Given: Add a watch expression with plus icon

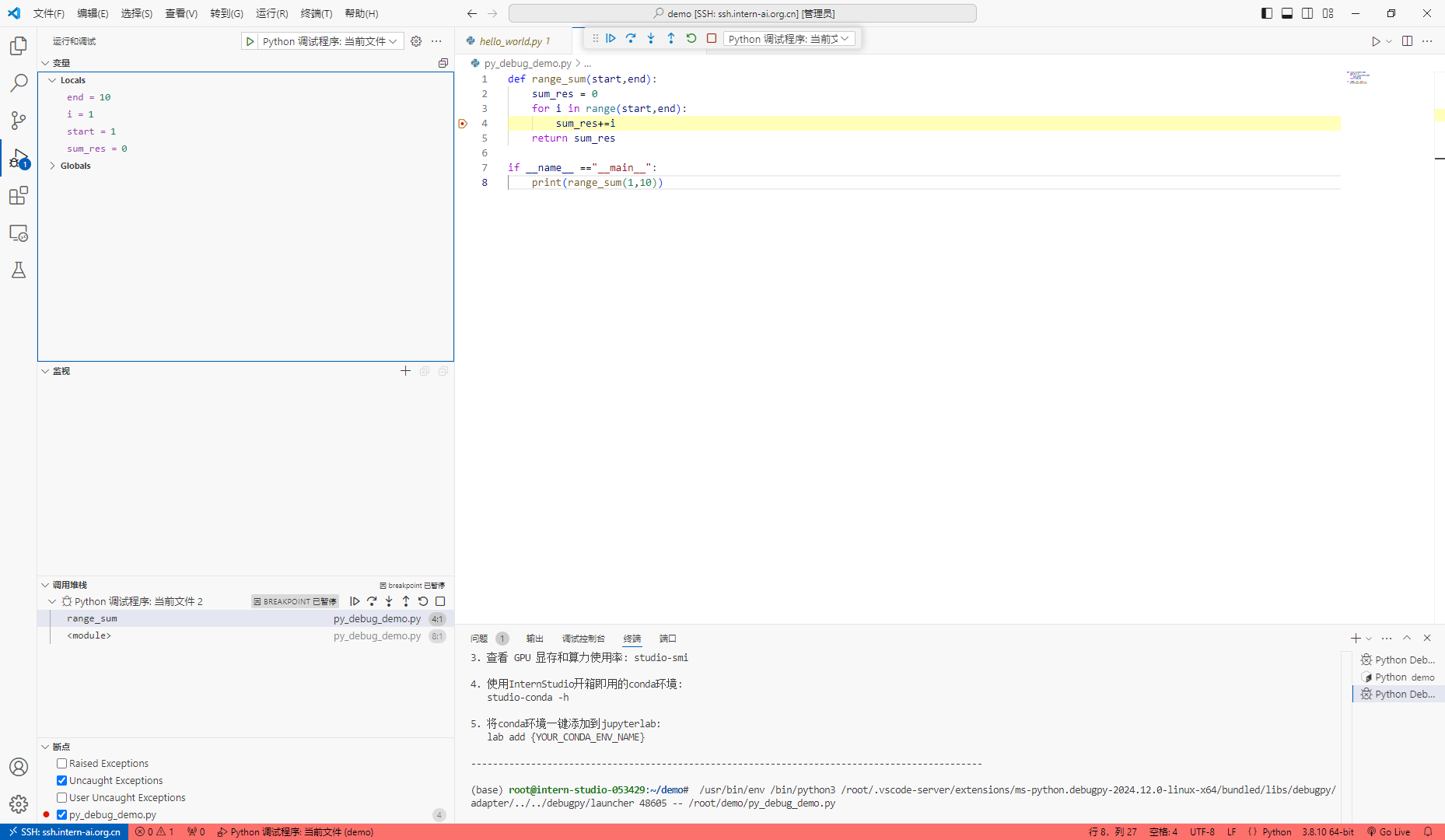Looking at the screenshot, I should [x=405, y=371].
